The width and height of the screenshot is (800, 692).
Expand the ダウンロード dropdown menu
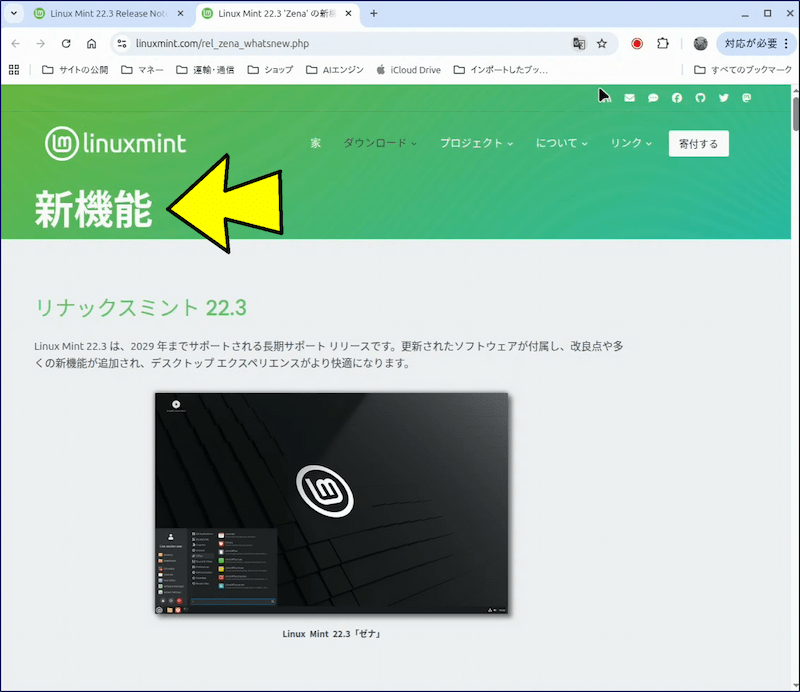click(x=380, y=143)
